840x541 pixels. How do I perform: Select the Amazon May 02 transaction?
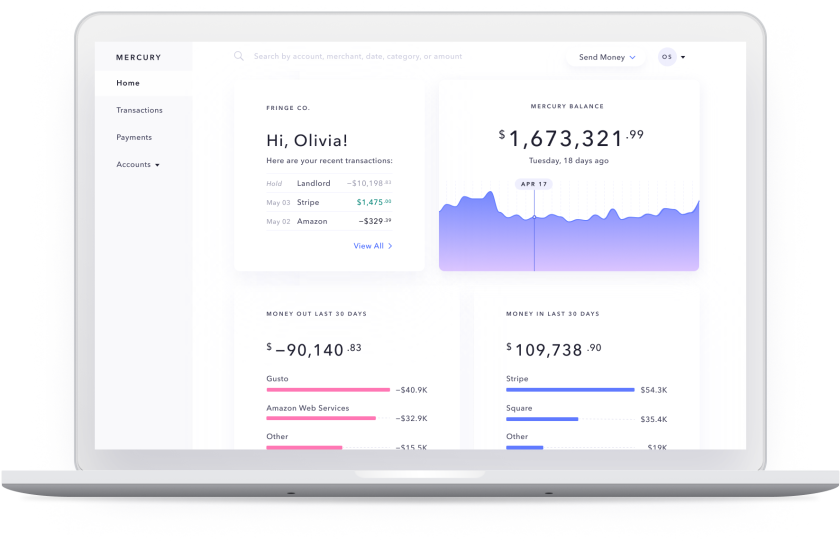click(x=329, y=221)
